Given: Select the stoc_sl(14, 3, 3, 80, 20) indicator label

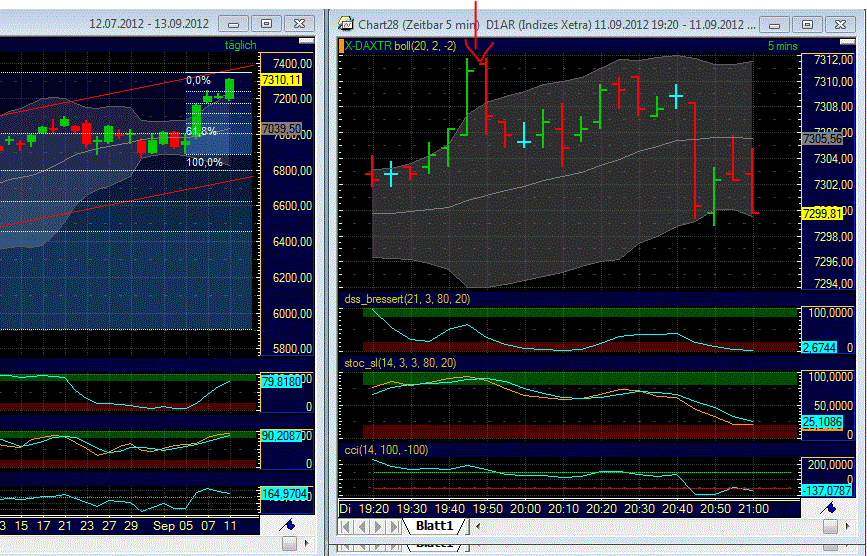Looking at the screenshot, I should pos(400,363).
